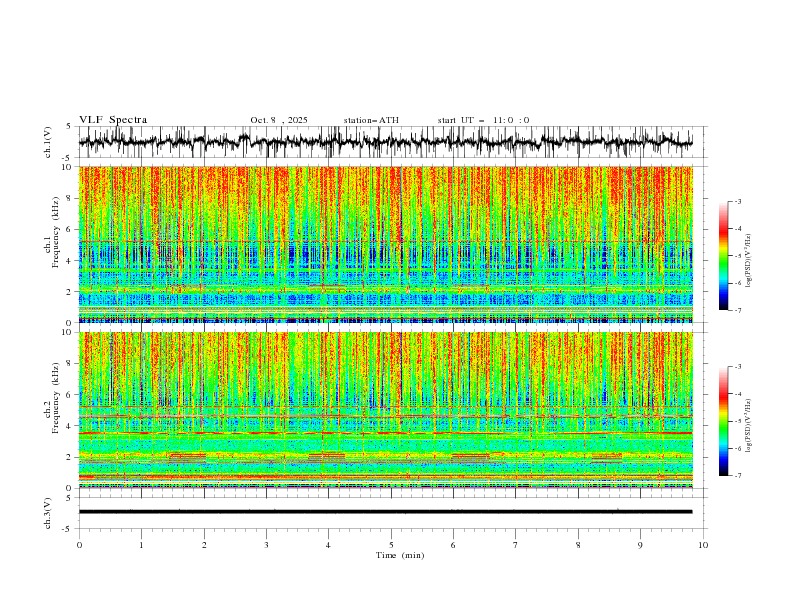
Task: Click the upper color scale bar
Action: pos(723,256)
